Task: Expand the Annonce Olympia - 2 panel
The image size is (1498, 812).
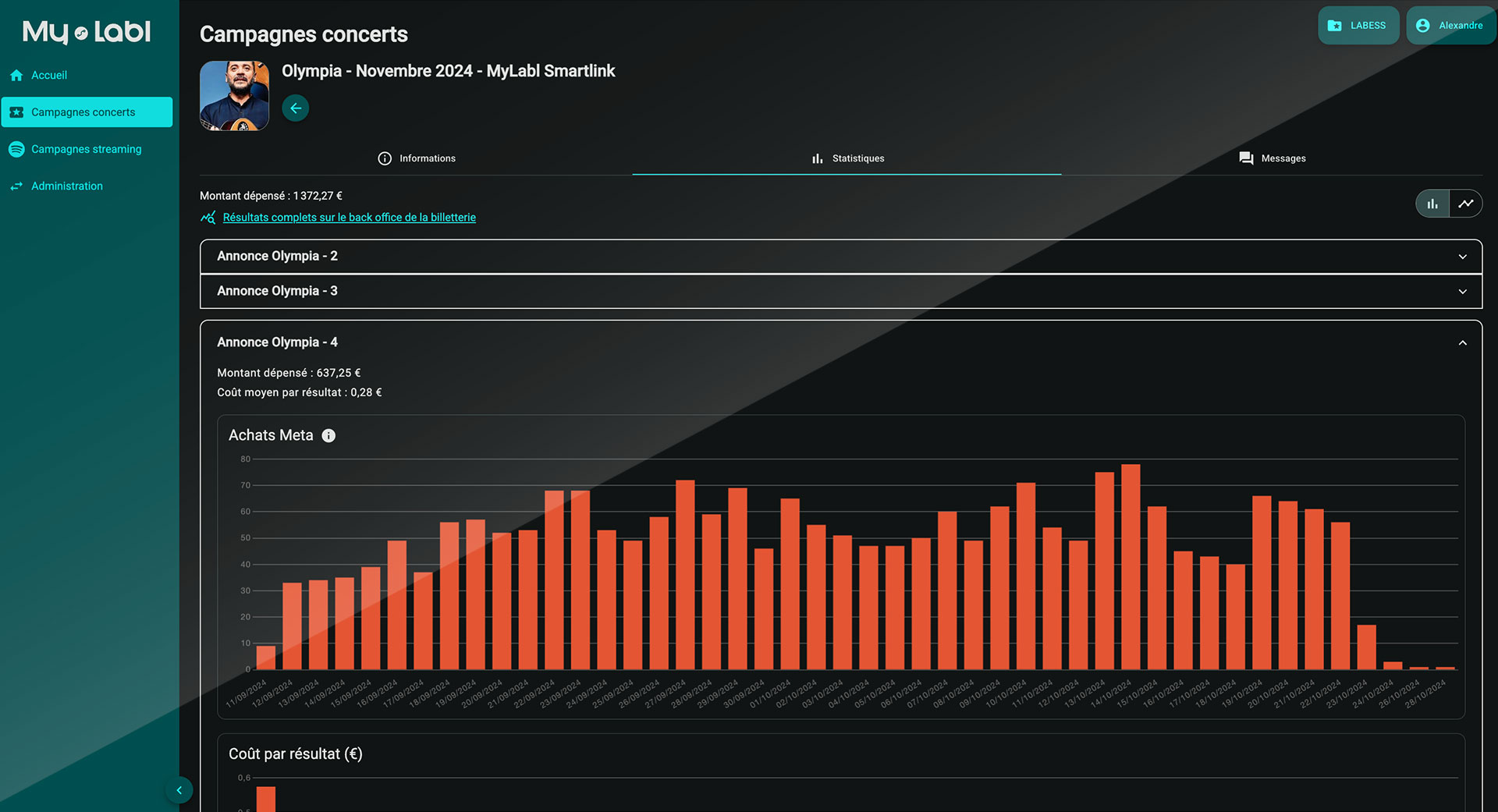Action: point(1462,257)
